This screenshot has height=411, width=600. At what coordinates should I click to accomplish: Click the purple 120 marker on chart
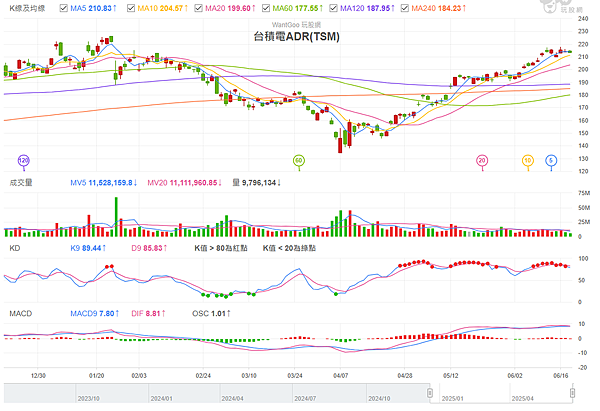pyautogui.click(x=24, y=160)
